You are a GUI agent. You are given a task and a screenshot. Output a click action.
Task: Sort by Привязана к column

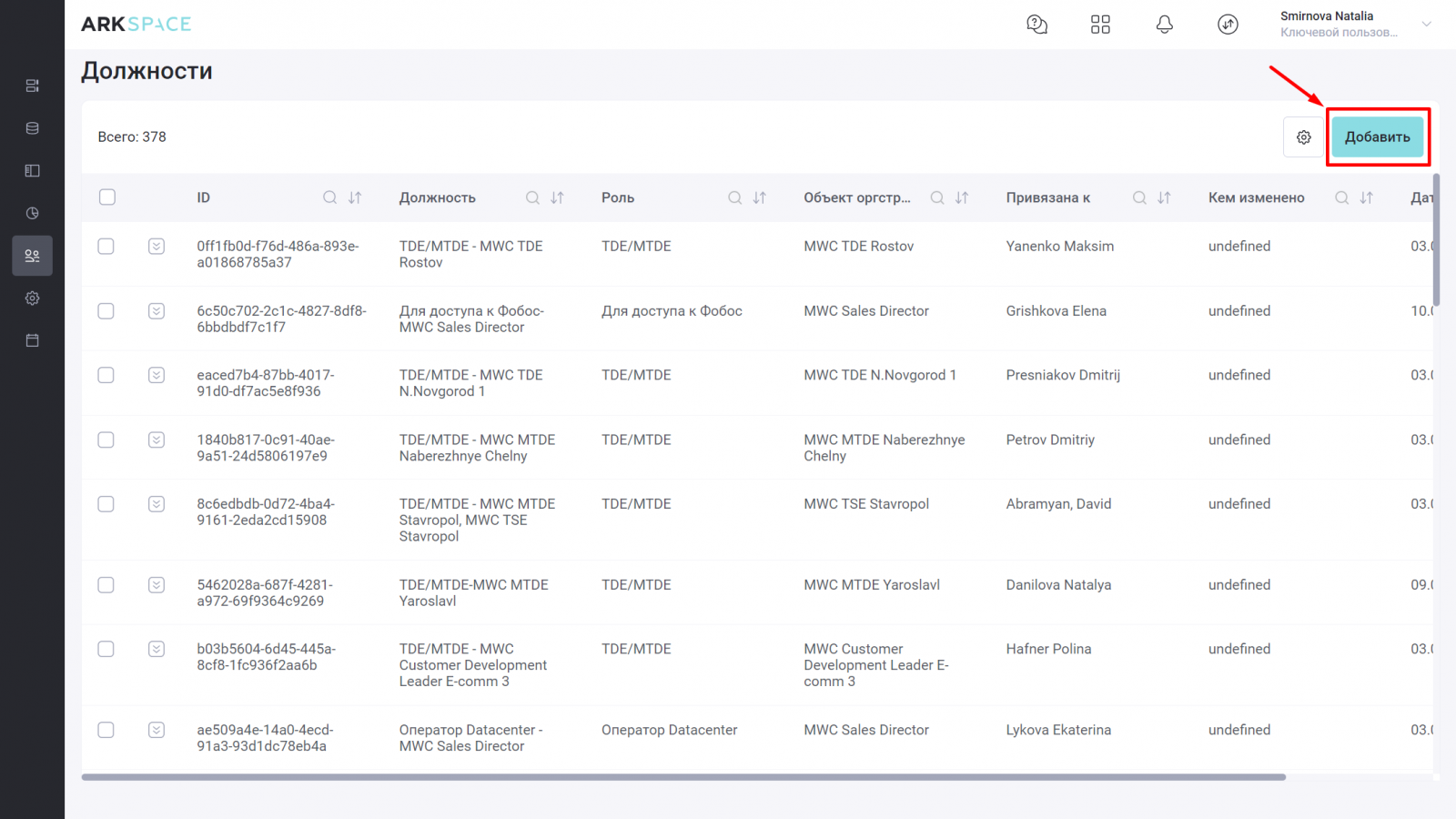[x=1164, y=197]
